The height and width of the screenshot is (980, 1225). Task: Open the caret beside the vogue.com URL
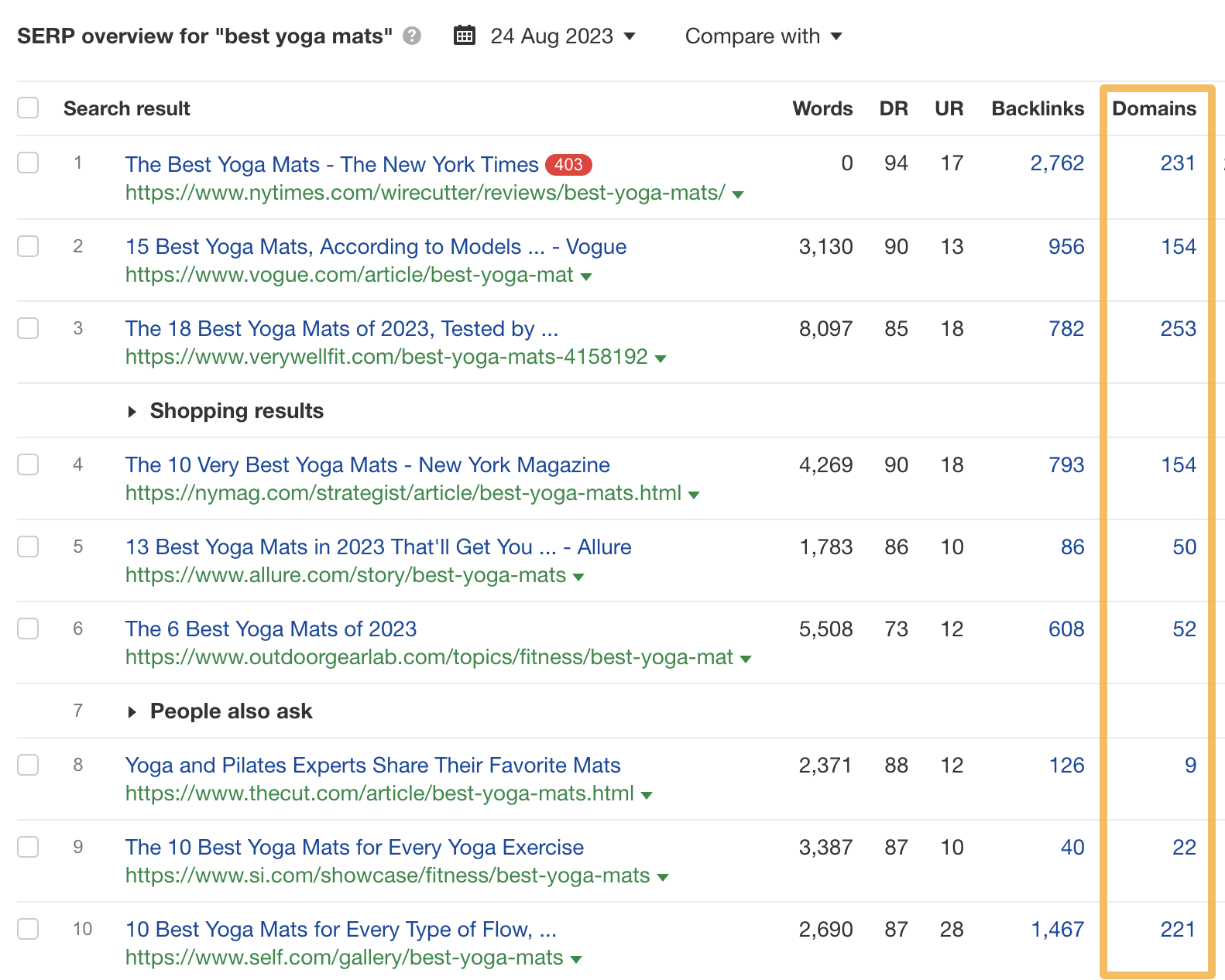587,276
